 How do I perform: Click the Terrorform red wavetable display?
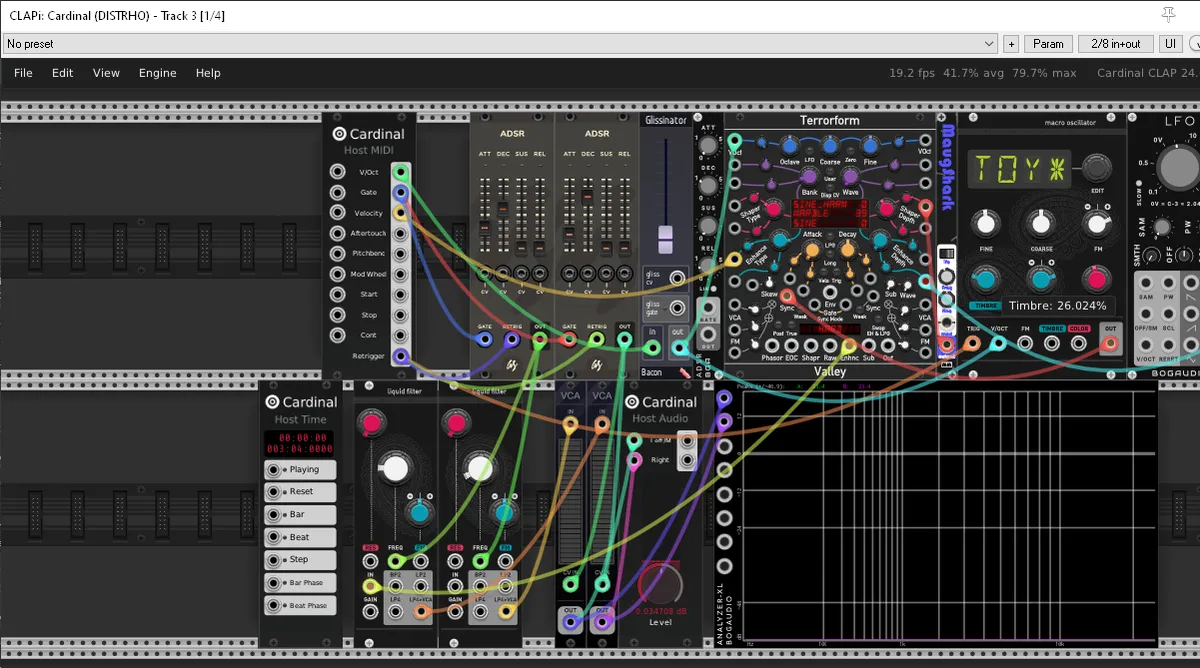tap(830, 213)
